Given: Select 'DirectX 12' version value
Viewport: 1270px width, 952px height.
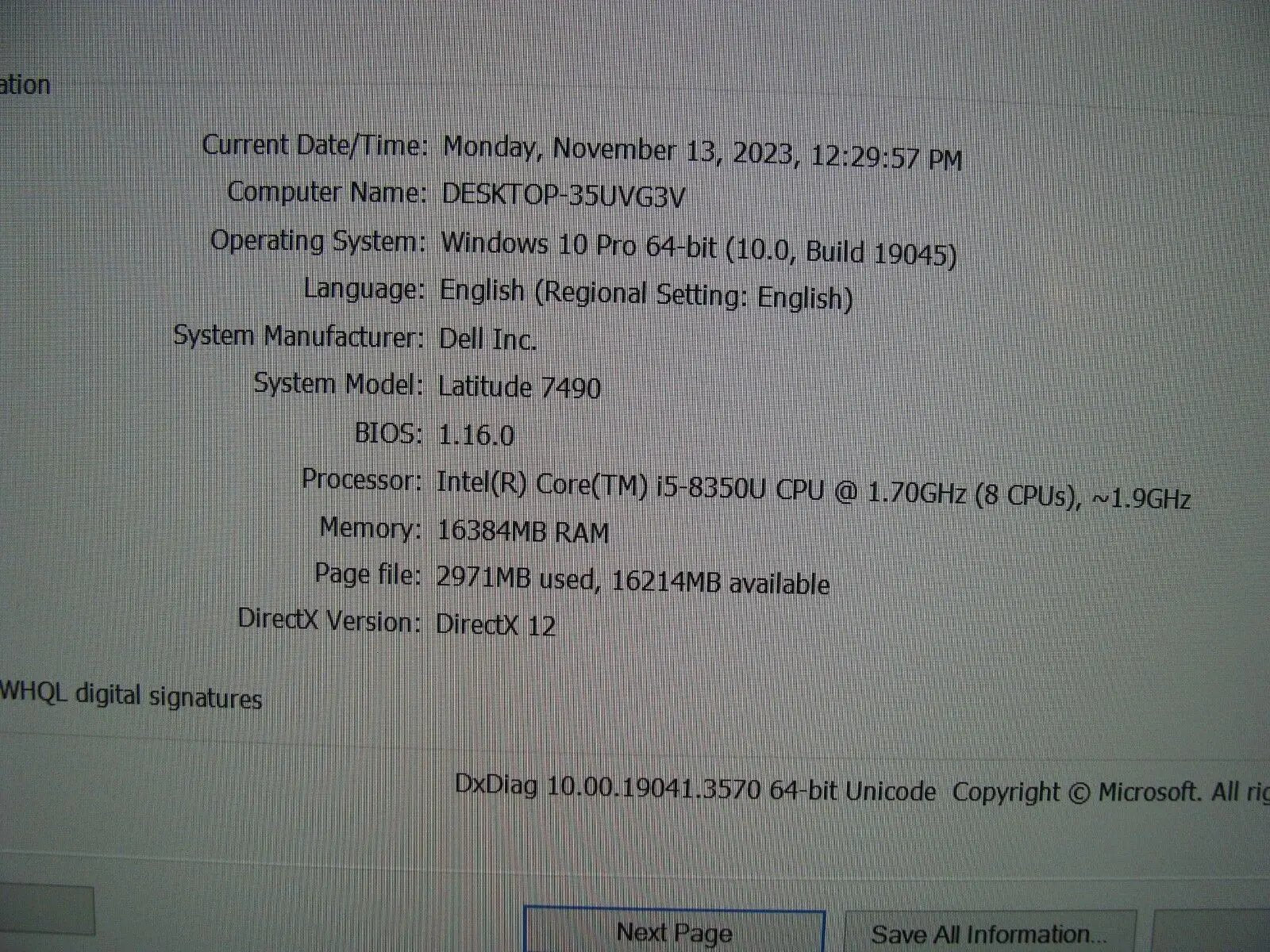Looking at the screenshot, I should [x=495, y=624].
